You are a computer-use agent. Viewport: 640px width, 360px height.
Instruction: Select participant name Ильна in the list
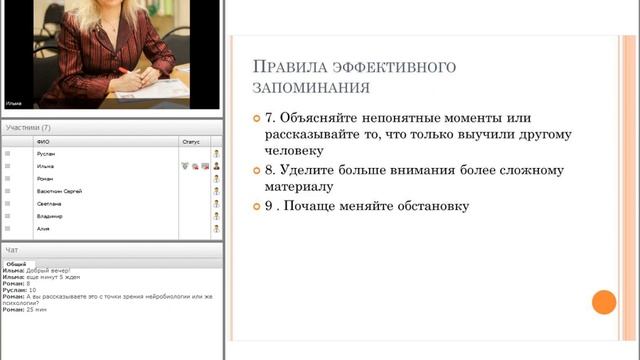(45, 167)
